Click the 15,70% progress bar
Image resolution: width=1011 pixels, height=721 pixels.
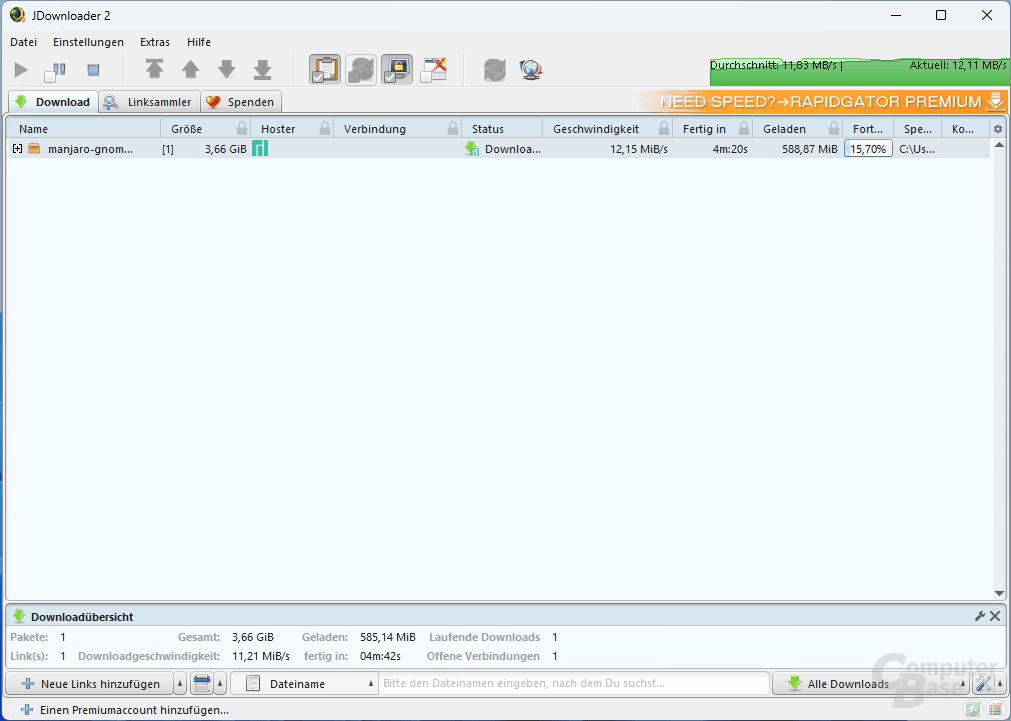point(867,148)
